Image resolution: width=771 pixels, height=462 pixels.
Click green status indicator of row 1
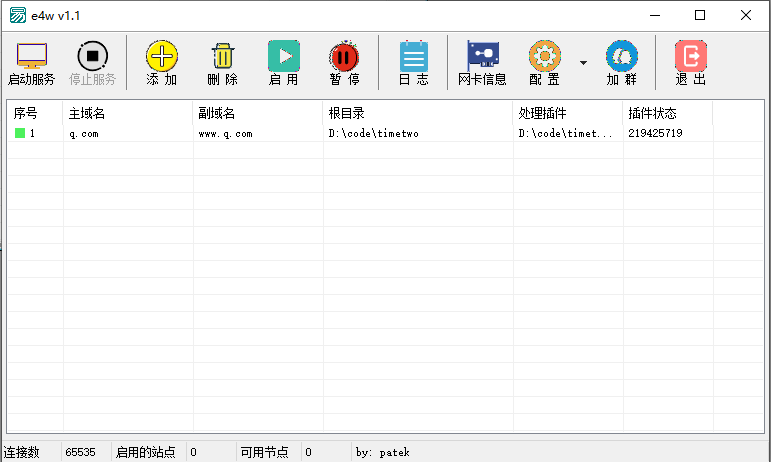[20, 133]
